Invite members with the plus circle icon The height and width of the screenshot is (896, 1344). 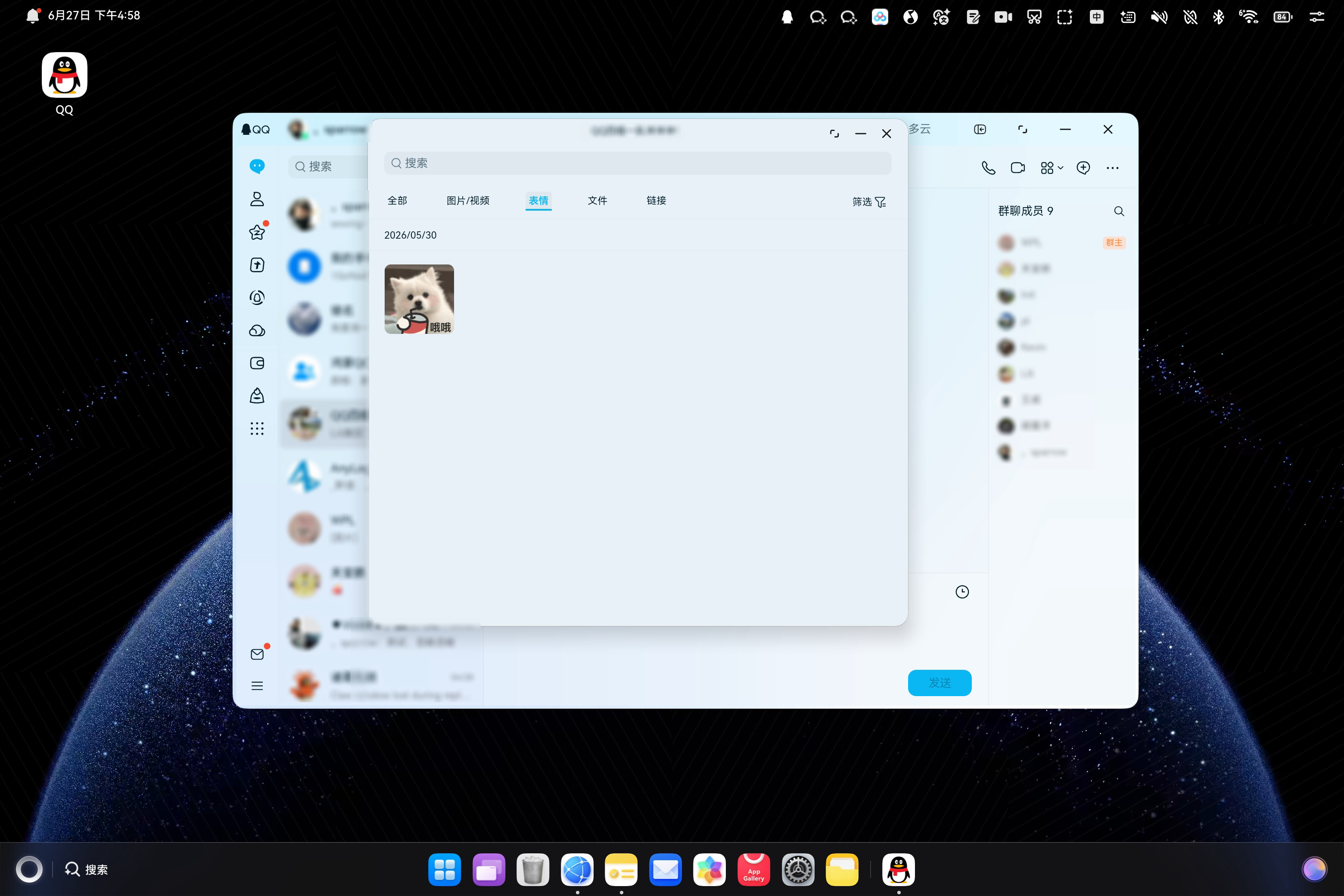point(1083,168)
